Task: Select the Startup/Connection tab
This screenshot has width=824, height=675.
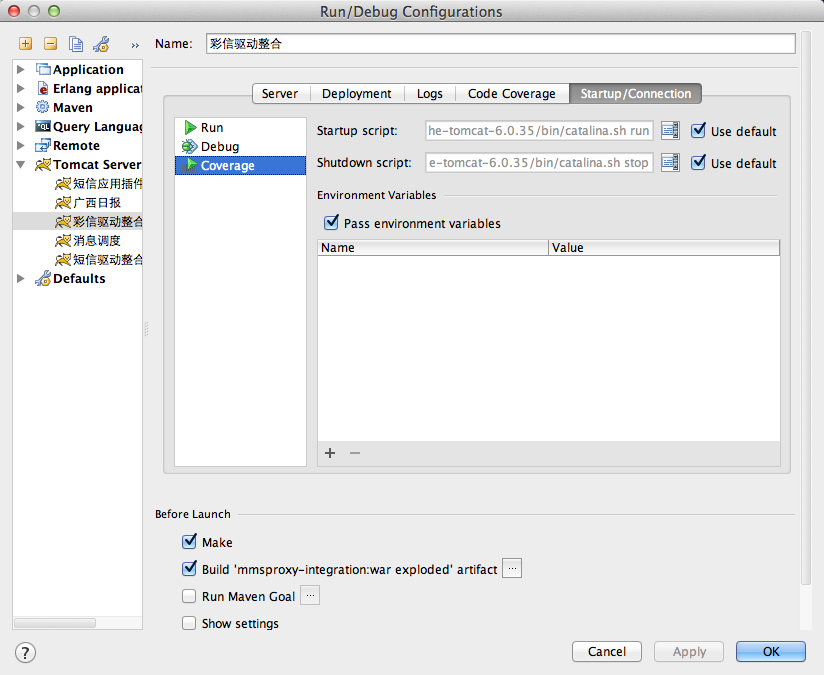Action: (x=635, y=94)
